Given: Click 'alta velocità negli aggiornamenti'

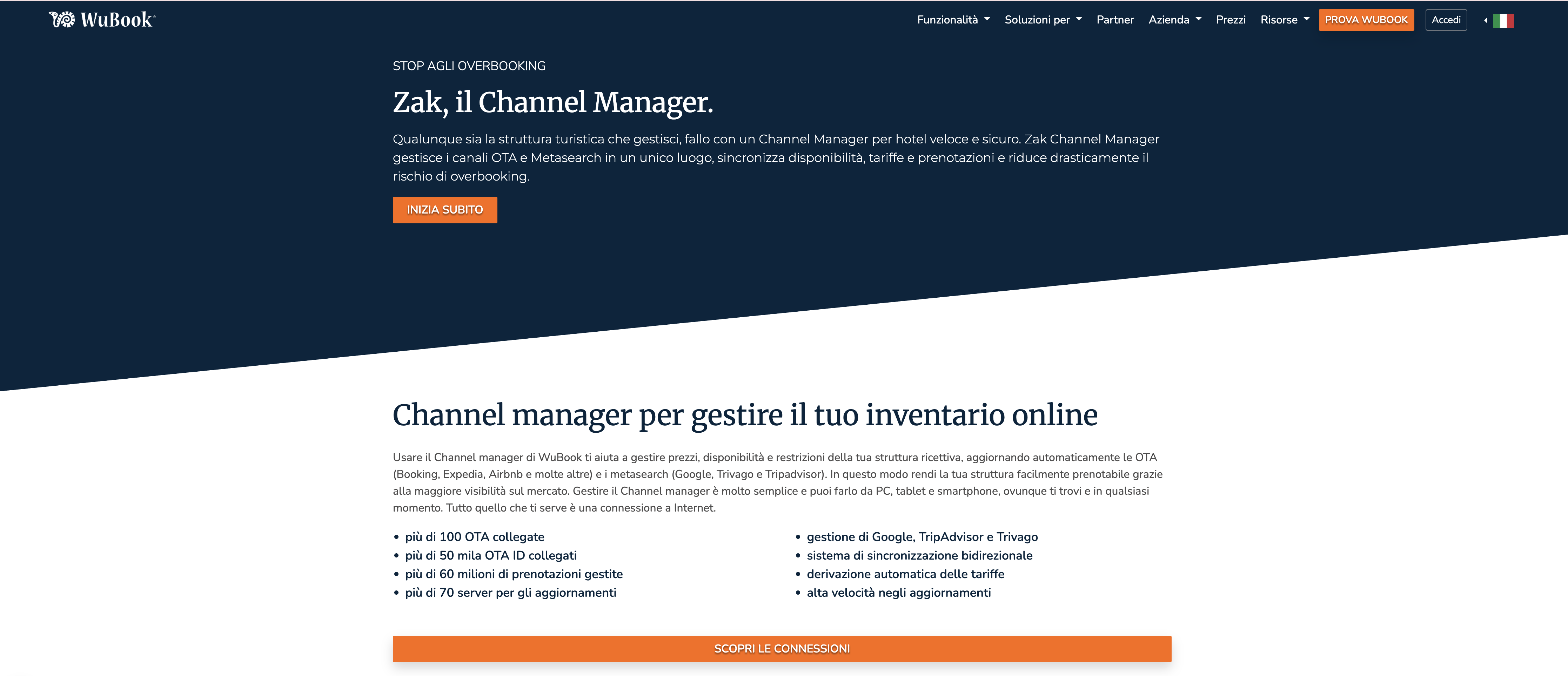Looking at the screenshot, I should click(x=898, y=593).
